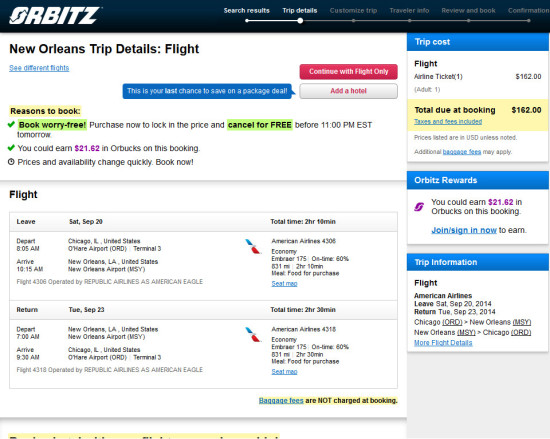550x439 pixels.
Task: Click the Orbitz logo
Action: coord(55,16)
